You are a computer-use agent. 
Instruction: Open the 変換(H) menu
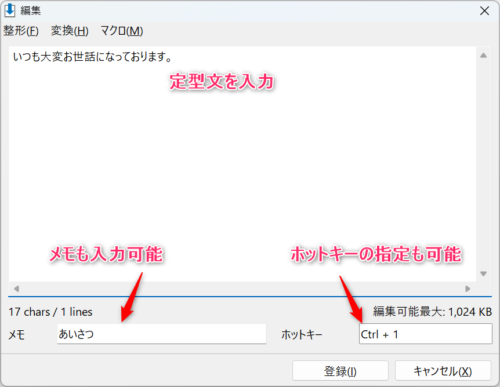pyautogui.click(x=70, y=31)
